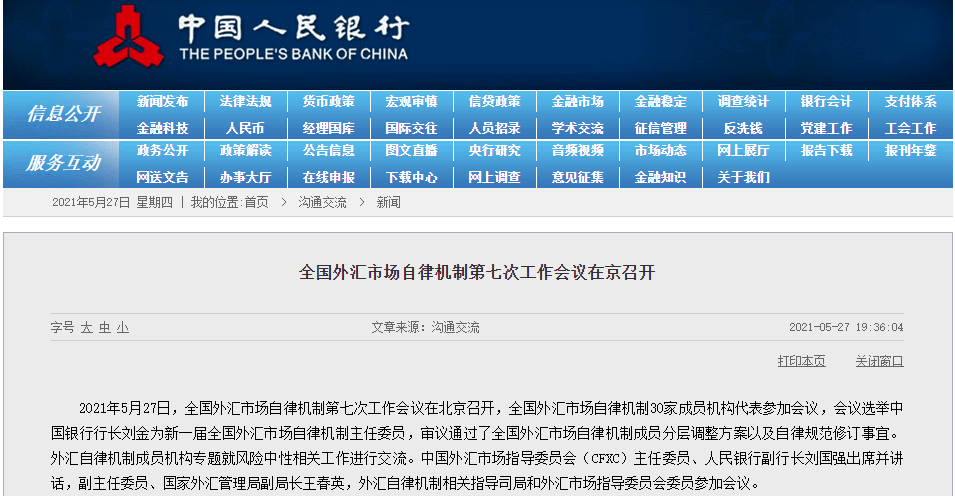
Task: Set font size to large (大)
Action: [87, 328]
